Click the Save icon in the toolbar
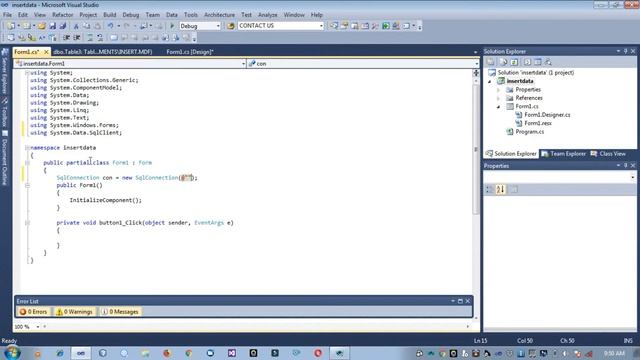This screenshot has width=640, height=360. click(53, 26)
